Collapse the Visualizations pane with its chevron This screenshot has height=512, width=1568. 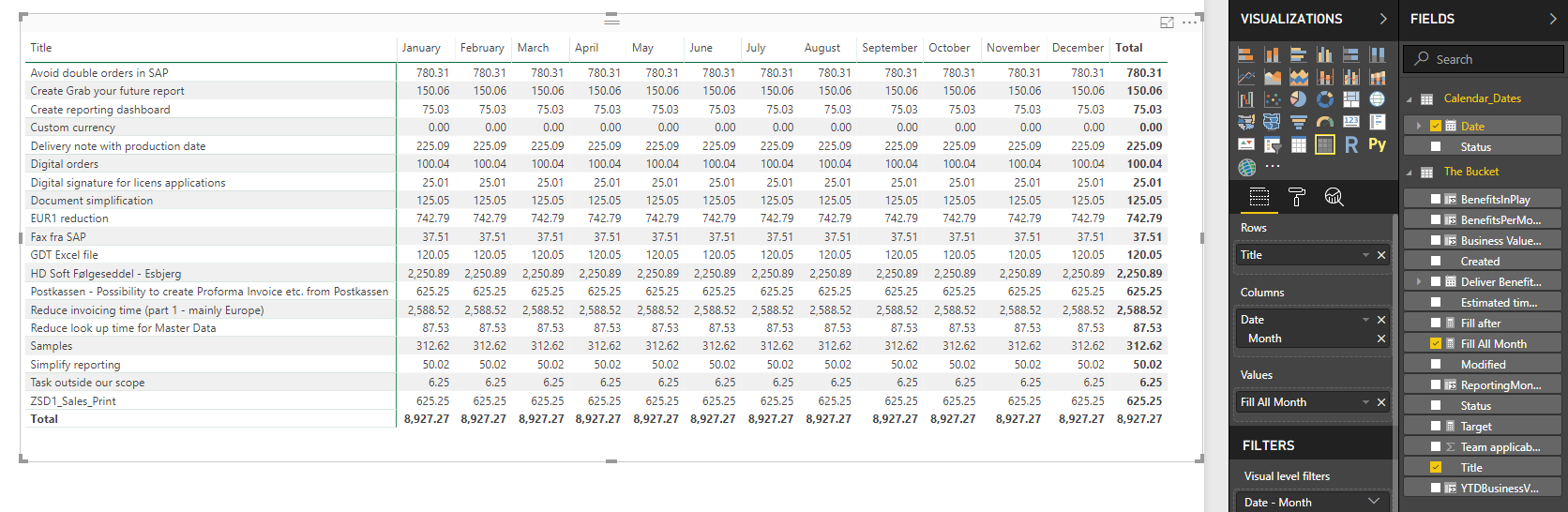[1383, 19]
